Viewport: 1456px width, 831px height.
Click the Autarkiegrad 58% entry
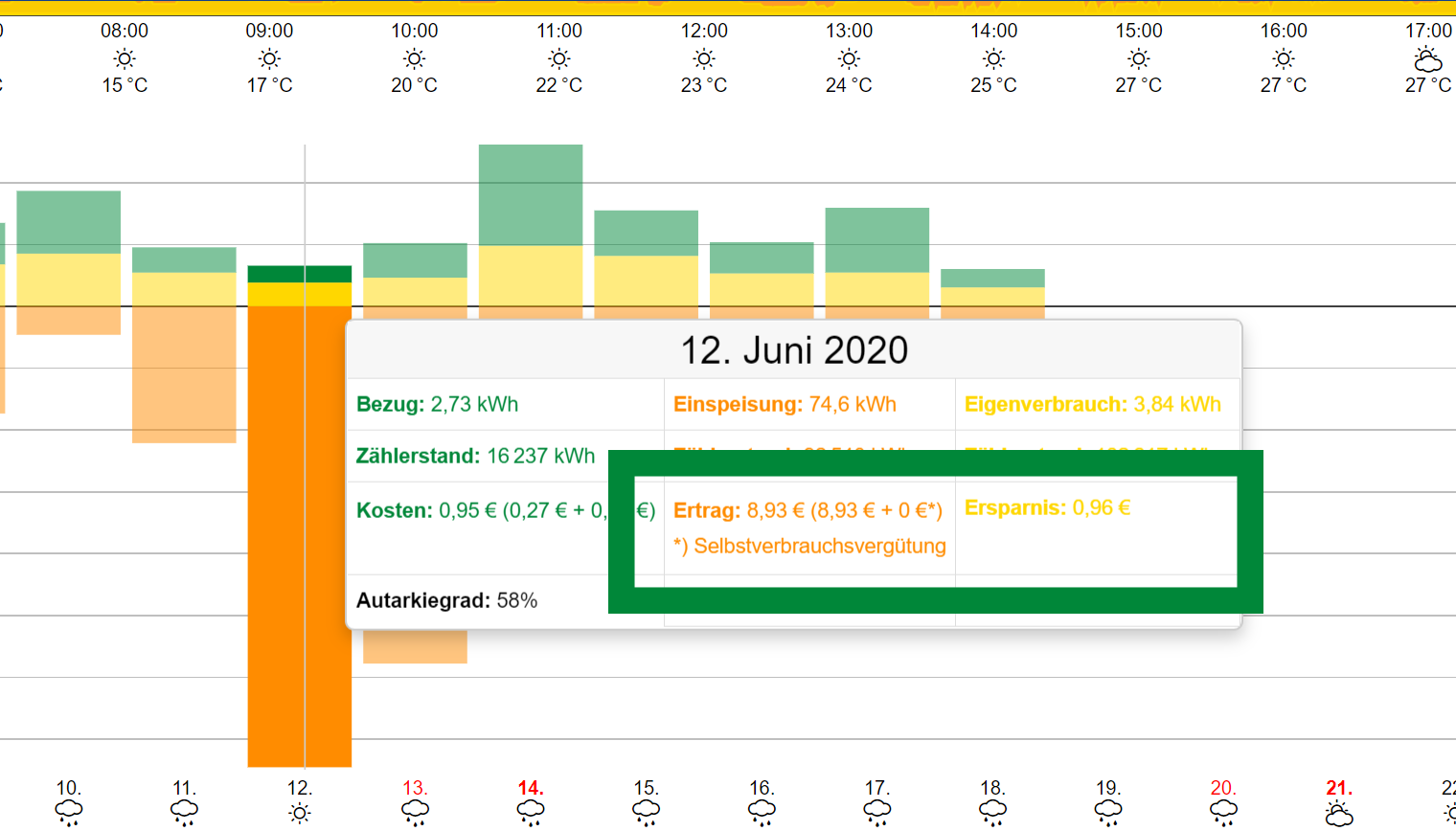pyautogui.click(x=446, y=600)
